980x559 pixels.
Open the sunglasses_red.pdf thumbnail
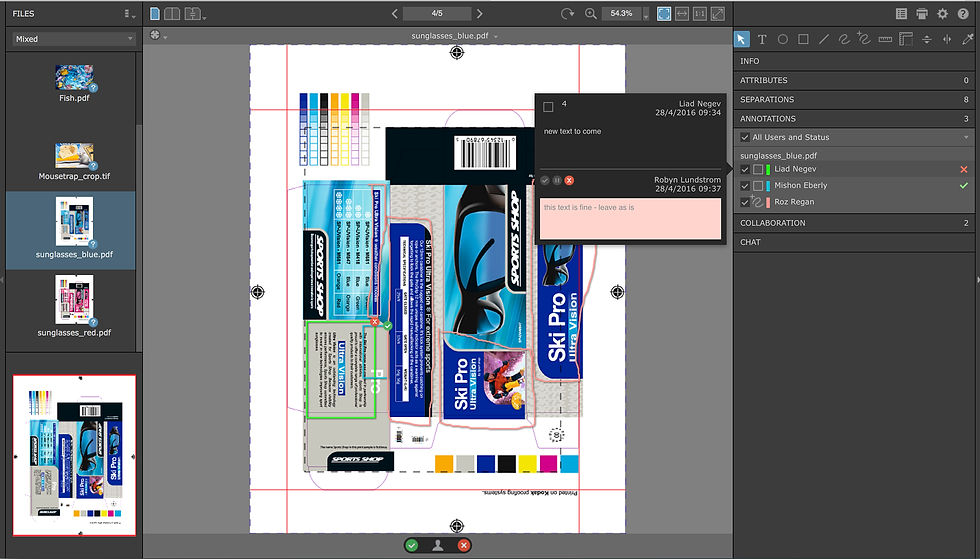(74, 306)
